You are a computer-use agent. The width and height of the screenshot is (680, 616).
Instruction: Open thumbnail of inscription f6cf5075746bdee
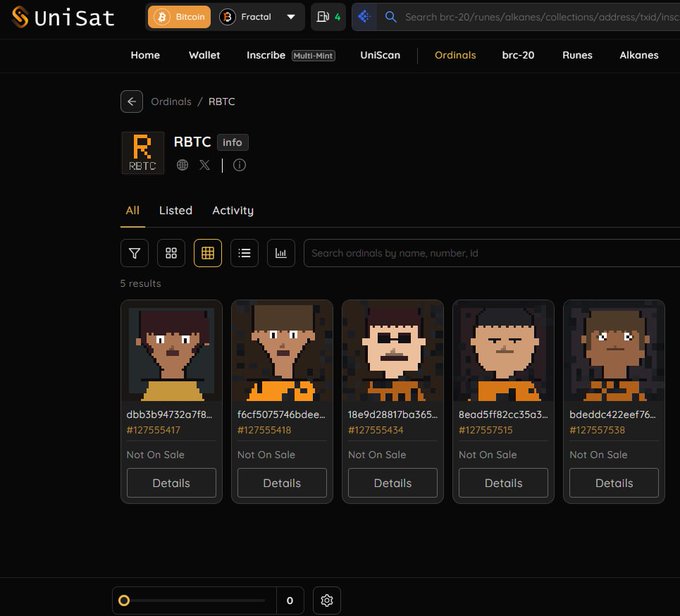[x=282, y=352]
